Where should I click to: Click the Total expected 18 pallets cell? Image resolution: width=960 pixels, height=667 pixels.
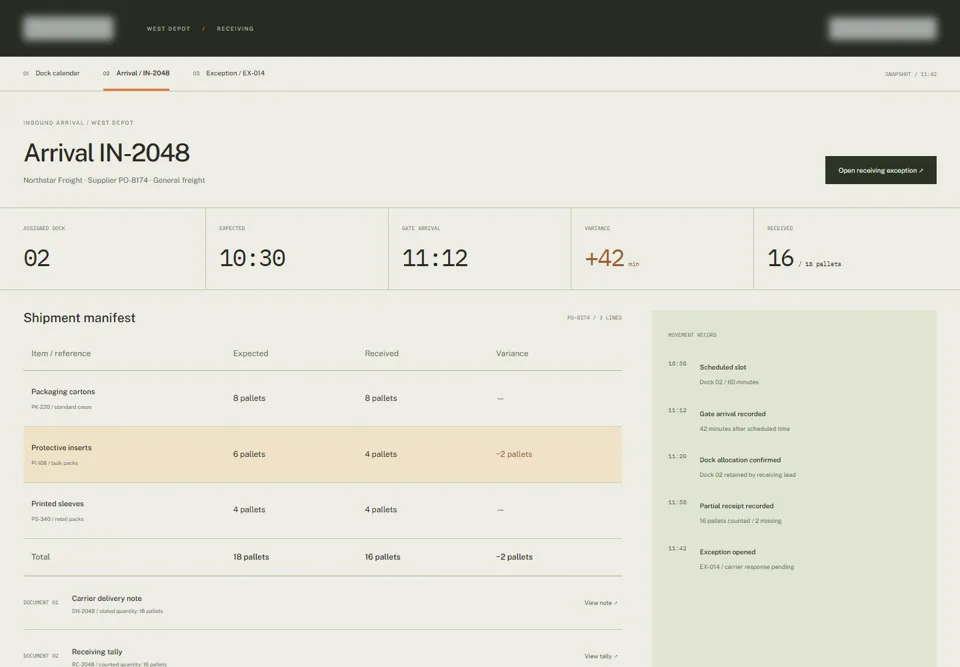click(251, 557)
